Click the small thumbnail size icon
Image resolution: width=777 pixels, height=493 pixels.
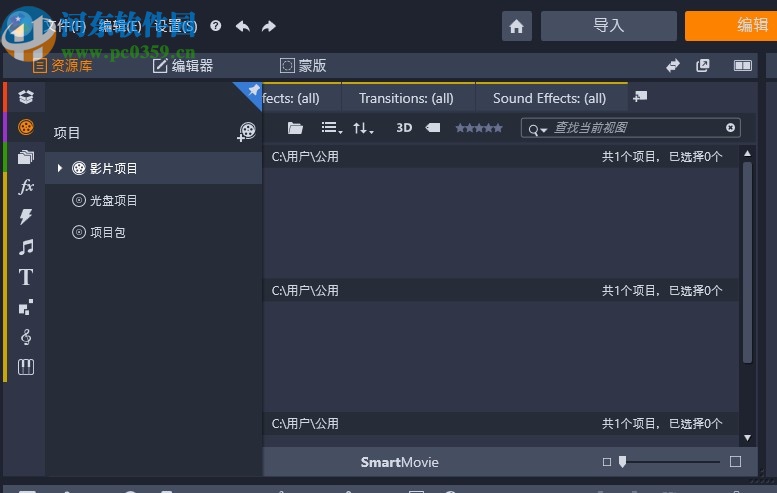tap(607, 462)
